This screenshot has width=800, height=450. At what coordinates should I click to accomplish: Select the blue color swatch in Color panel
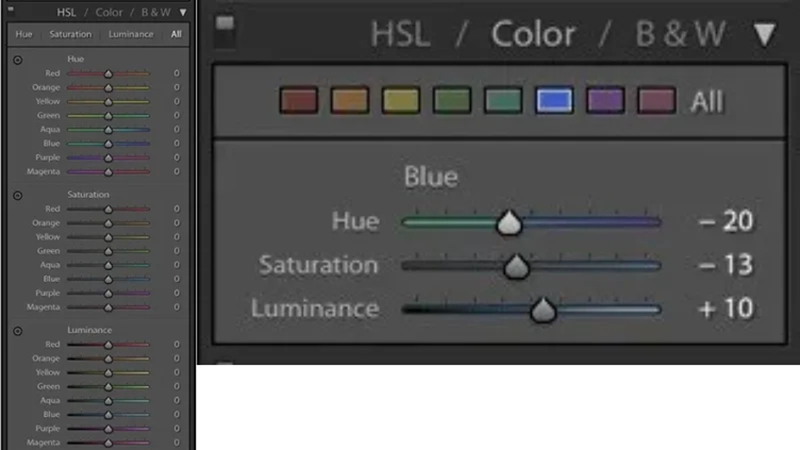coord(554,100)
